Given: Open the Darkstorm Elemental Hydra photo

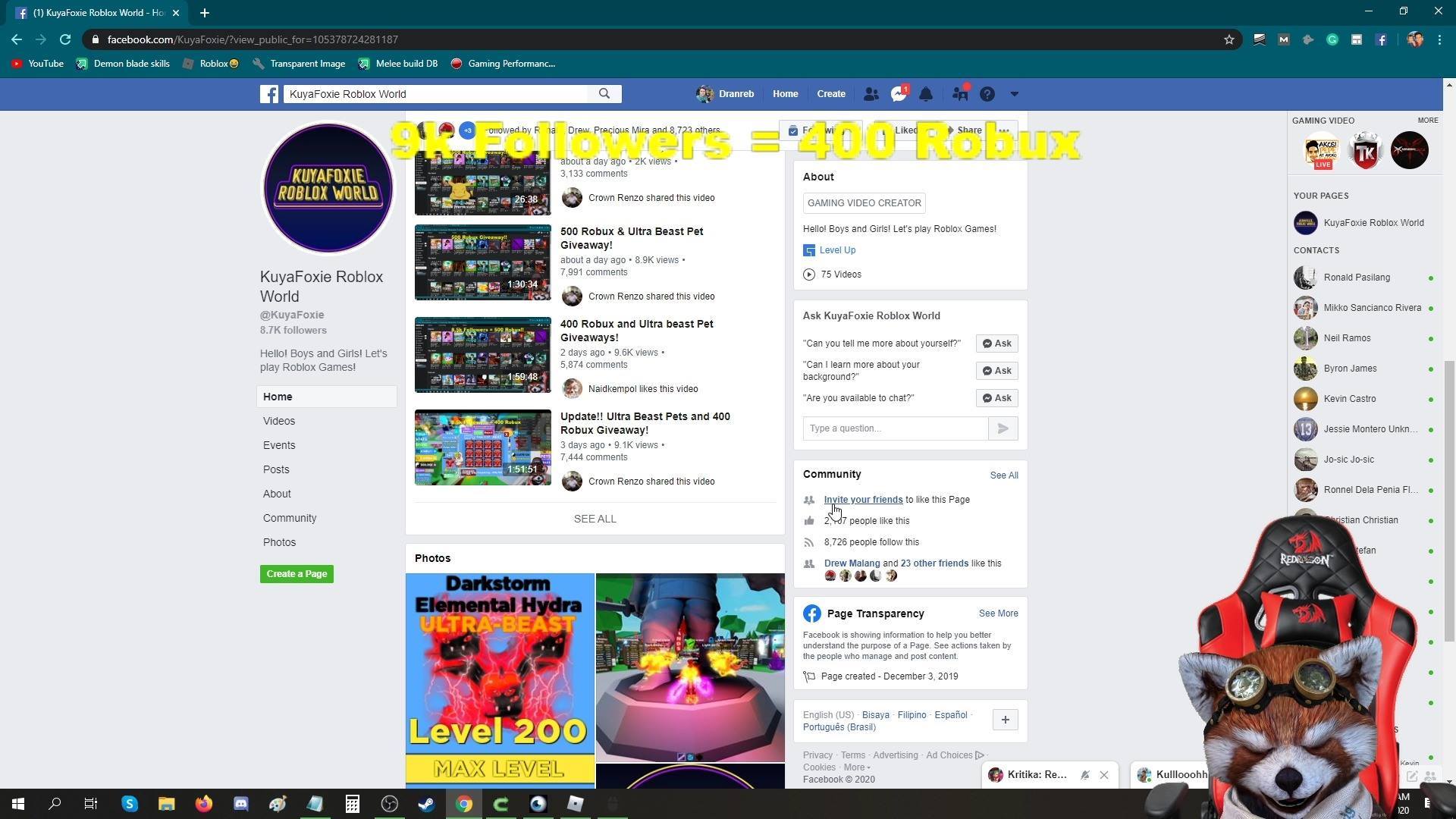Looking at the screenshot, I should [500, 681].
